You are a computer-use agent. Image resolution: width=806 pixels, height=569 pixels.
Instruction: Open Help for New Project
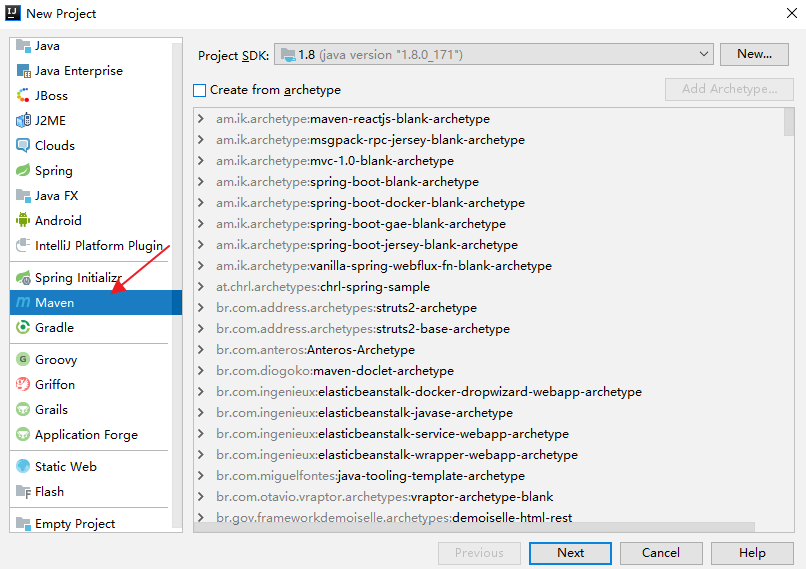pos(752,553)
